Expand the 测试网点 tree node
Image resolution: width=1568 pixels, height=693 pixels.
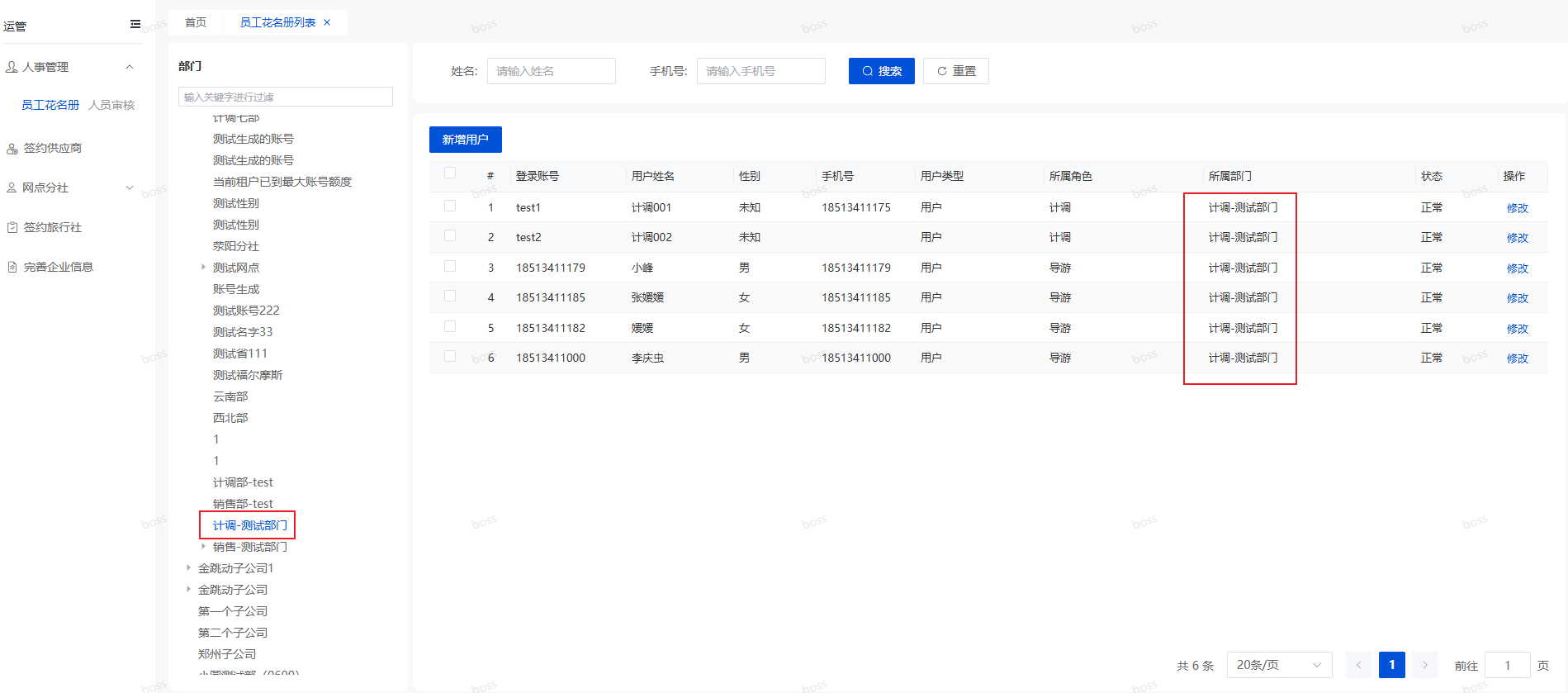(x=204, y=267)
